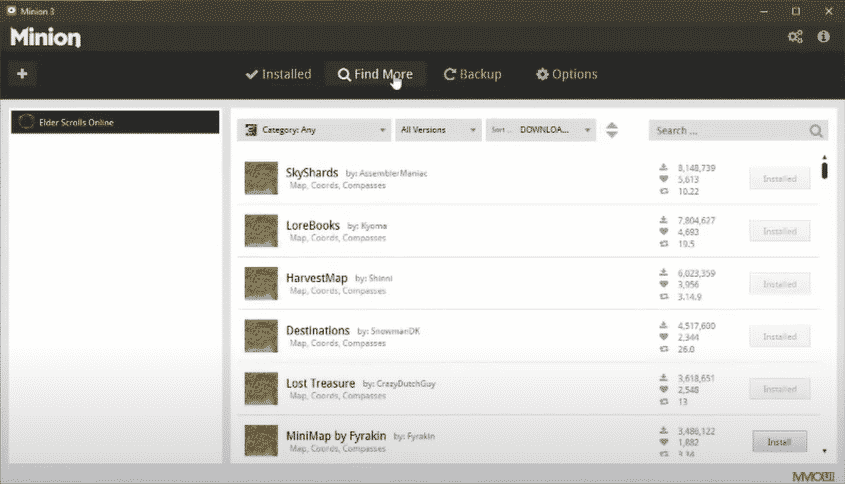Click the MiniMap by Fyrakin thumbnail
The height and width of the screenshot is (484, 845).
coord(261,440)
